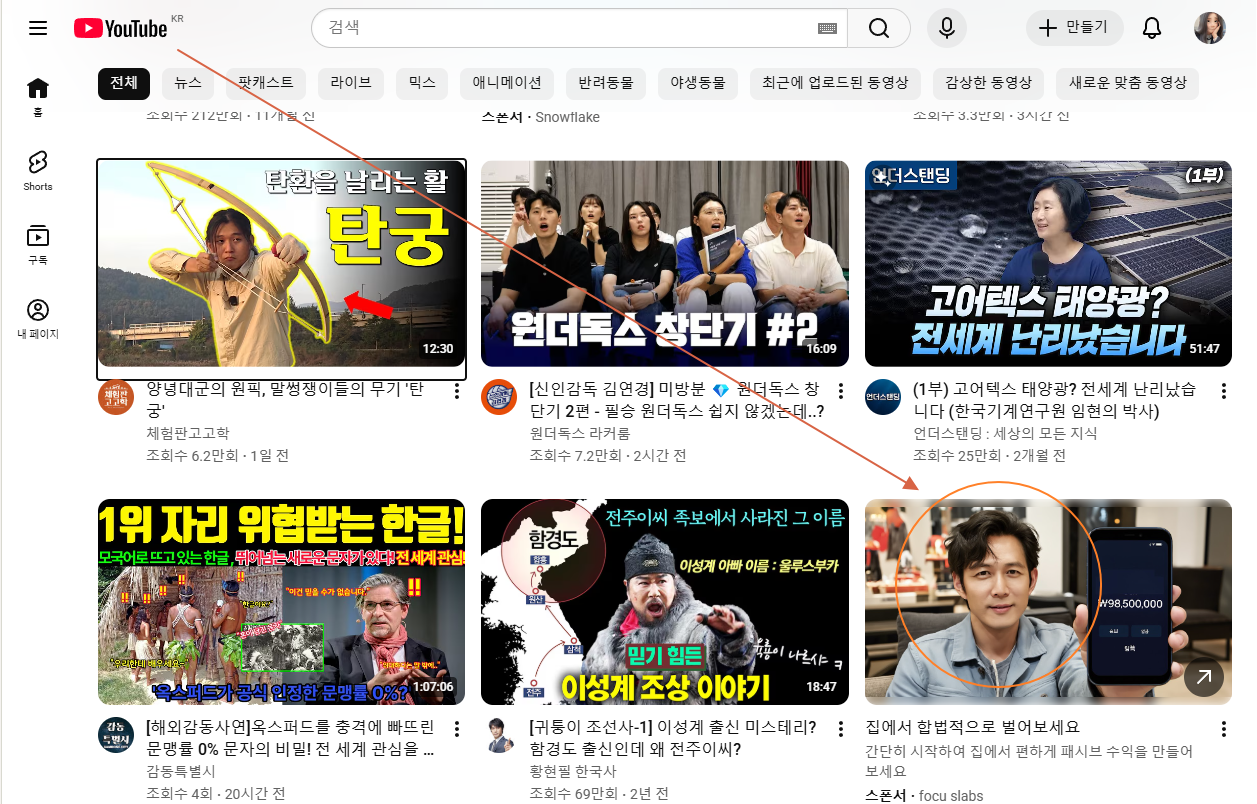Open 원더독스 라커룸 channel name link

pos(580,433)
